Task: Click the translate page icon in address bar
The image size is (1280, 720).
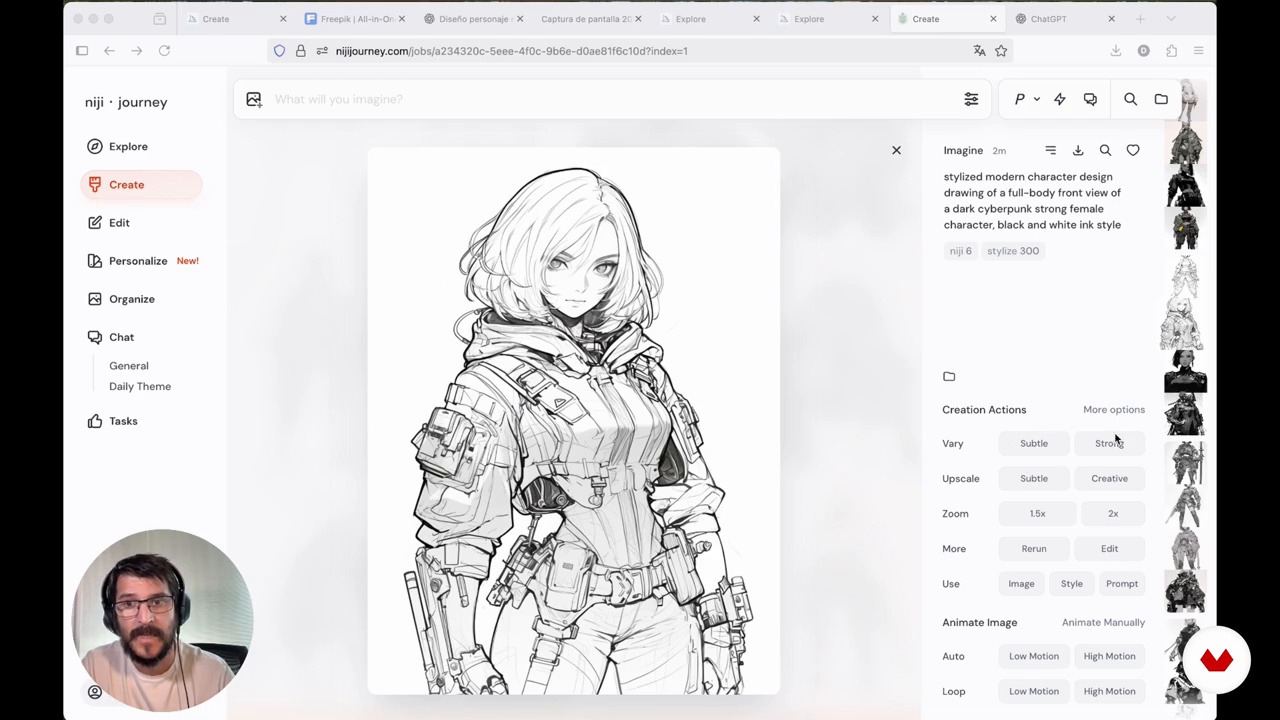Action: [979, 51]
